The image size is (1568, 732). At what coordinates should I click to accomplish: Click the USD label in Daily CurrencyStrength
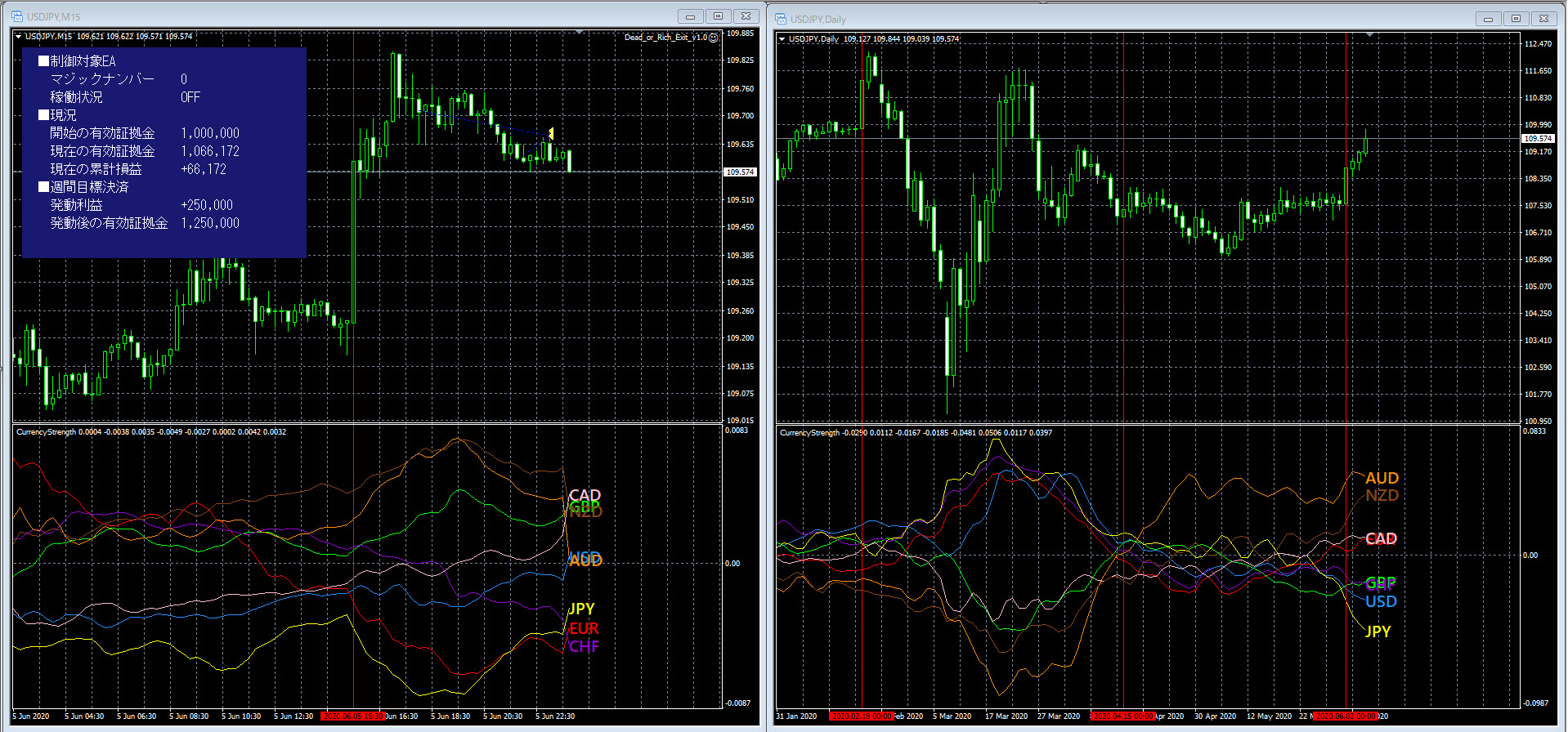pyautogui.click(x=1381, y=601)
